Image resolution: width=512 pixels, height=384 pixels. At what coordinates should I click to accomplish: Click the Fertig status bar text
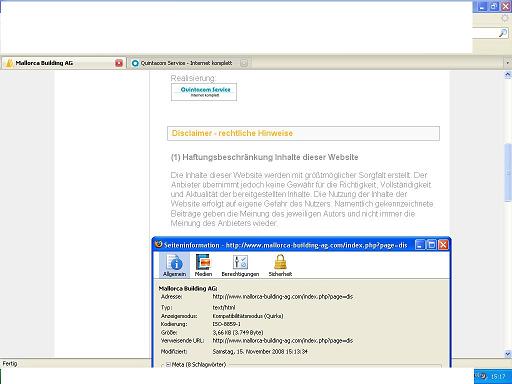pos(10,363)
